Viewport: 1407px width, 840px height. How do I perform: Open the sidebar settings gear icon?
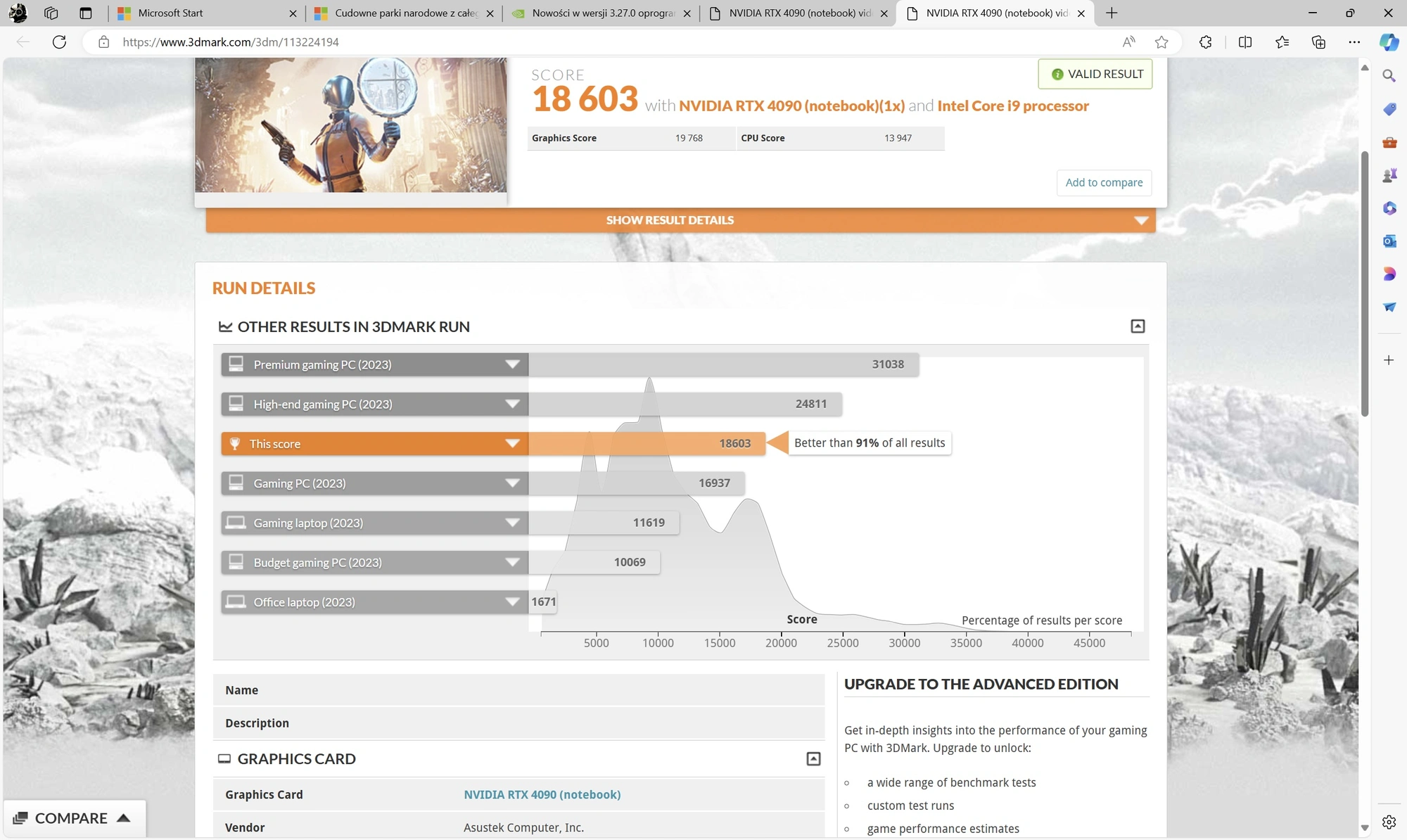[x=1389, y=822]
